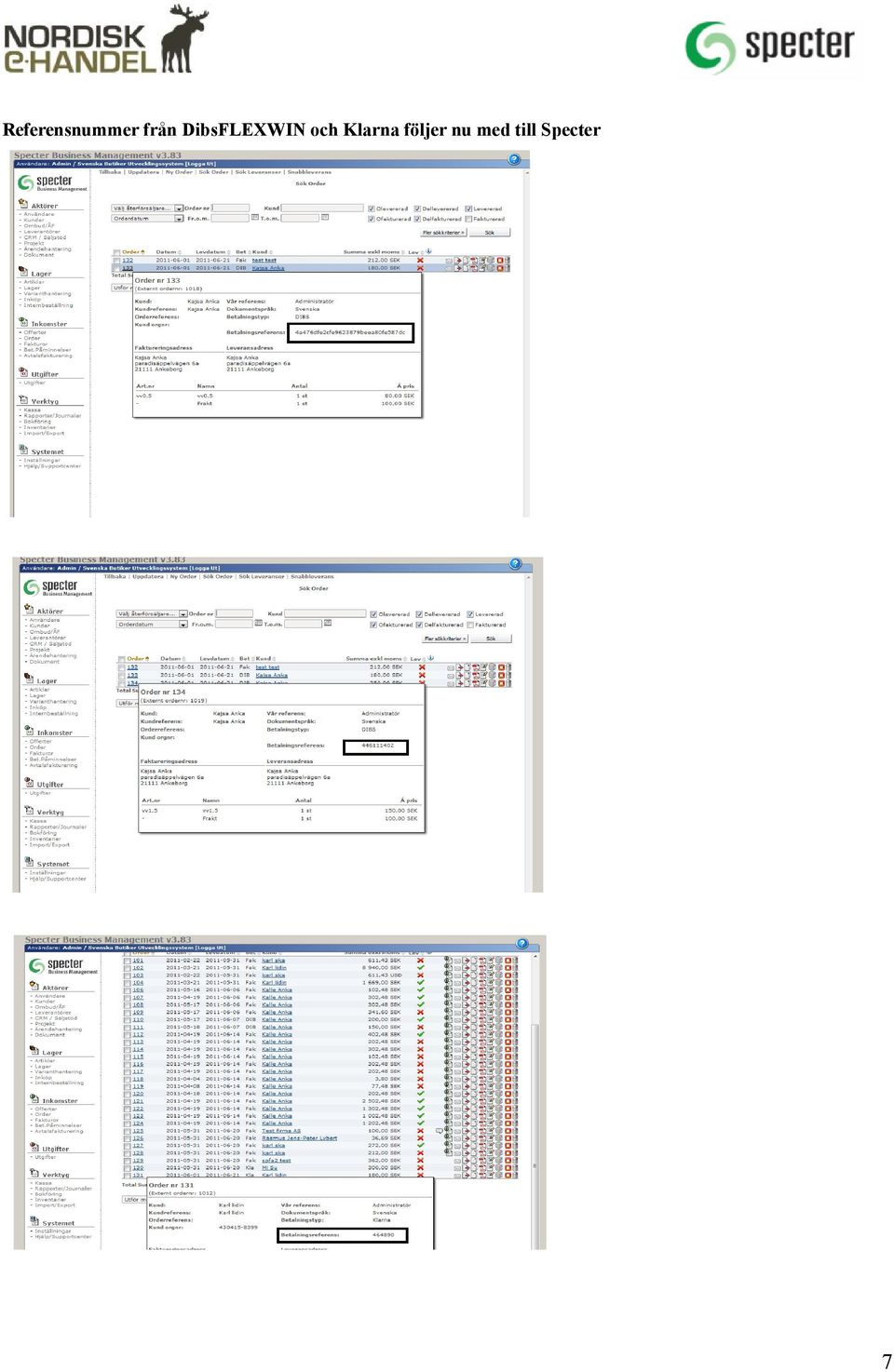The width and height of the screenshot is (894, 1372).
Task: Focus Order nr field, Order 133 screenshot
Action: [231, 208]
